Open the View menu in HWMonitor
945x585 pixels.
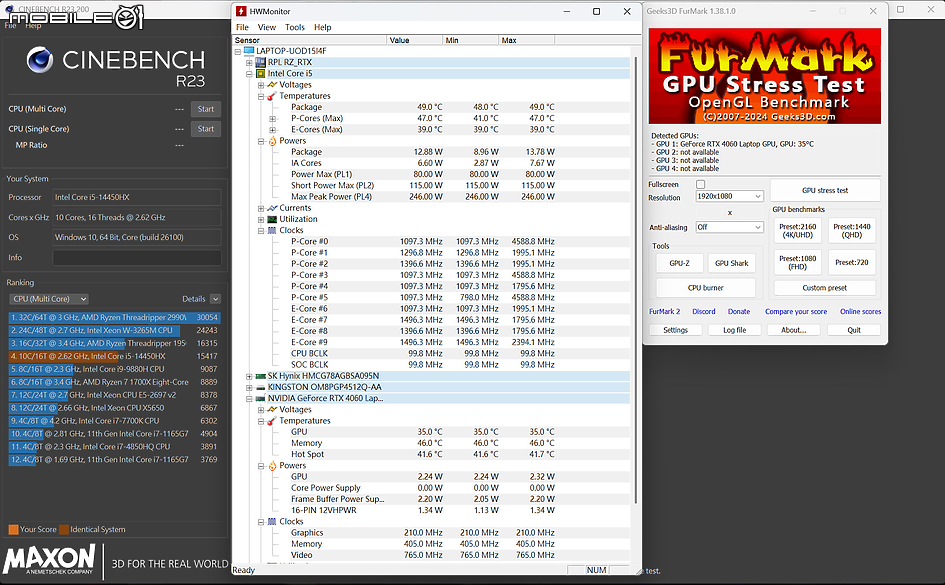tap(266, 27)
